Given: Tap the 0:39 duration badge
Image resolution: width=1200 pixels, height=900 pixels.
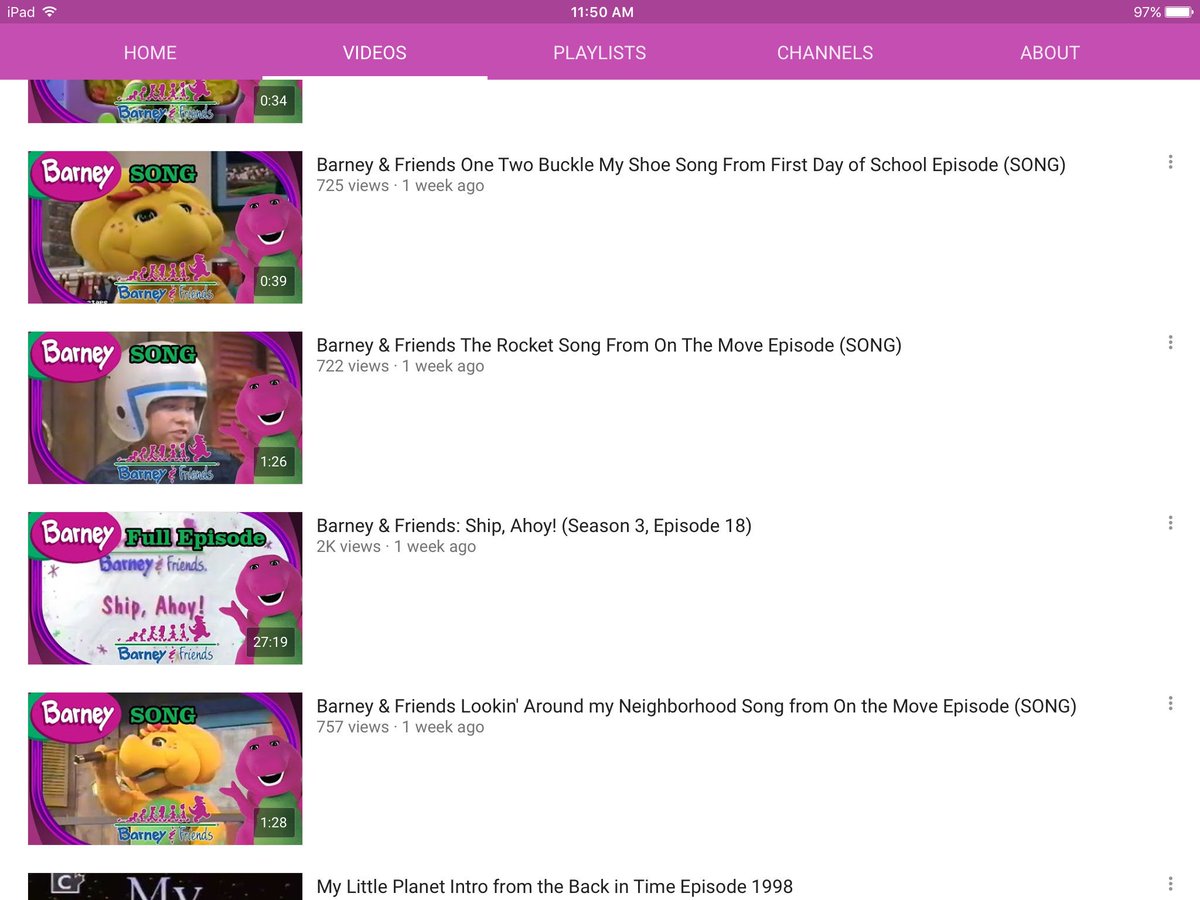Looking at the screenshot, I should pyautogui.click(x=273, y=281).
